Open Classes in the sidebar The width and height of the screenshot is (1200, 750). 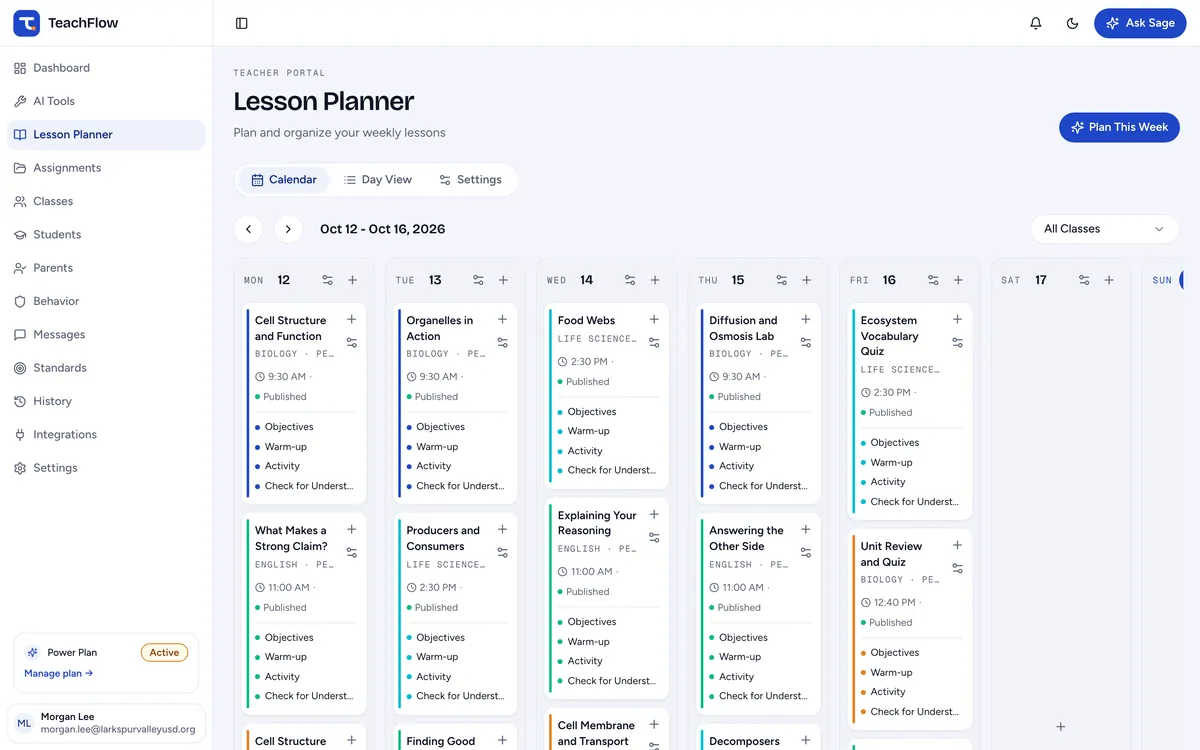[x=106, y=201]
